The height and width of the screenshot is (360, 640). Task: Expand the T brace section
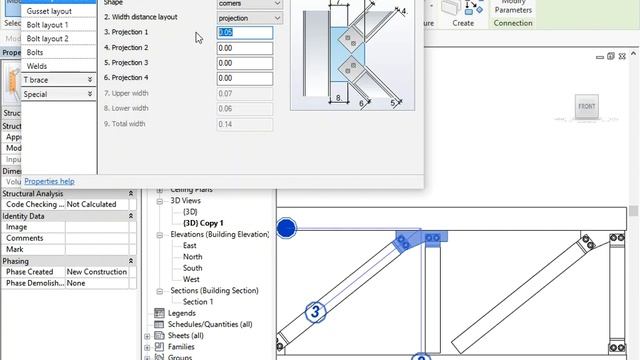(58, 80)
